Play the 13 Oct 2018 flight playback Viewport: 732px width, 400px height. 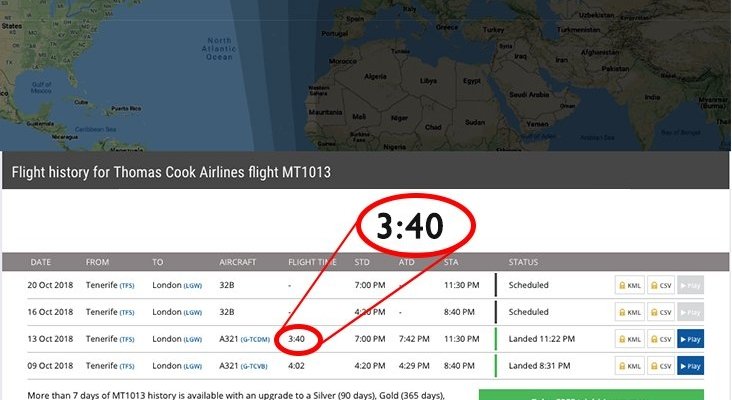tap(690, 339)
